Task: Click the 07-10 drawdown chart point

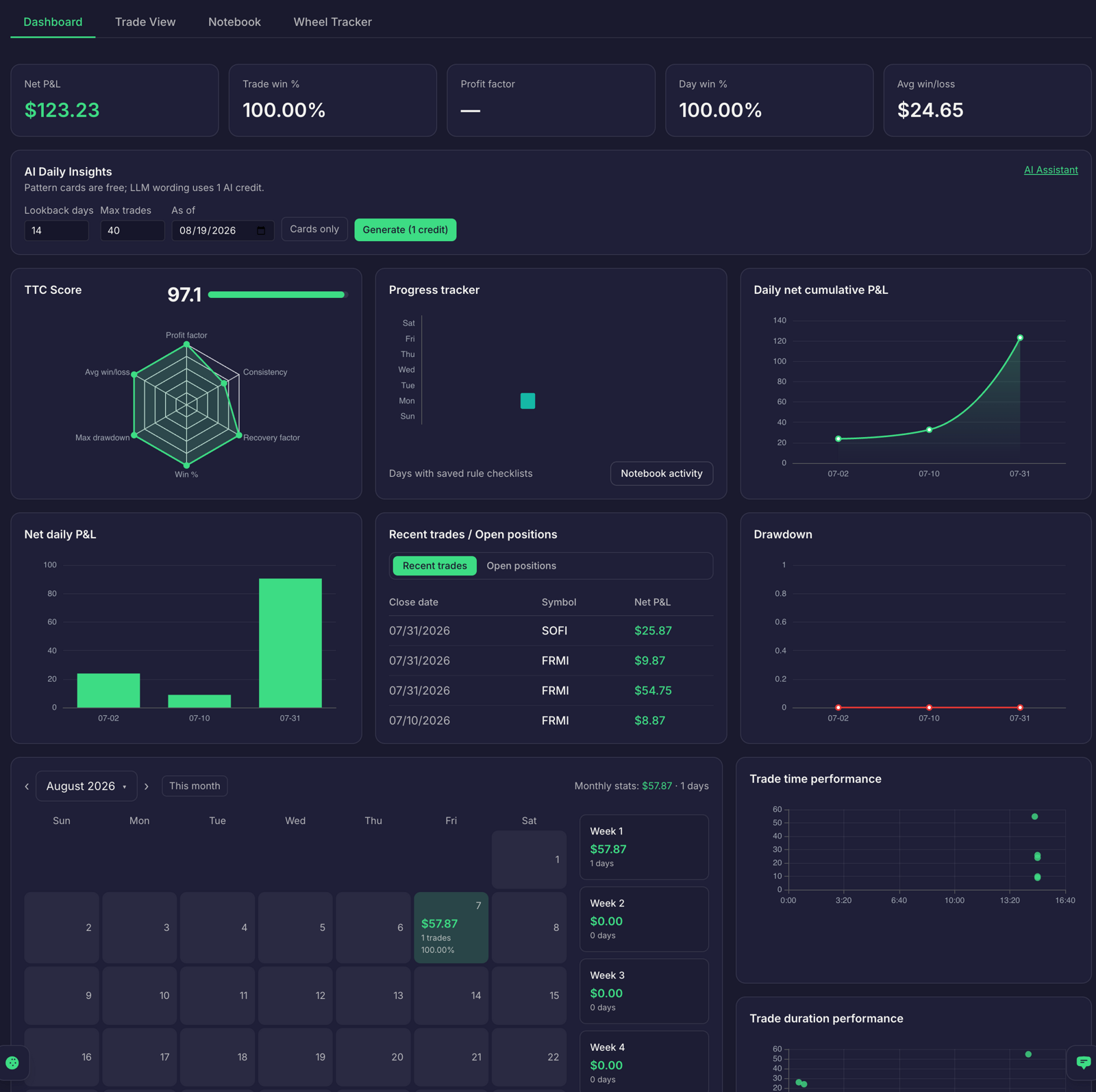Action: coord(929,707)
